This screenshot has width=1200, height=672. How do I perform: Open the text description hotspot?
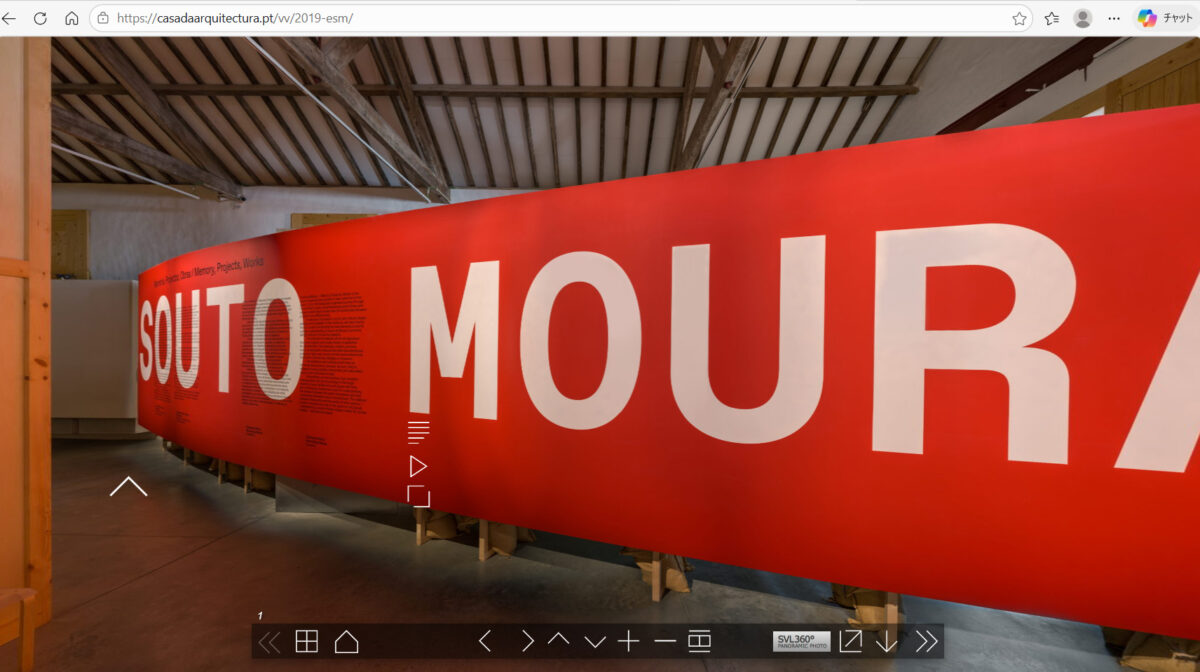click(x=418, y=432)
